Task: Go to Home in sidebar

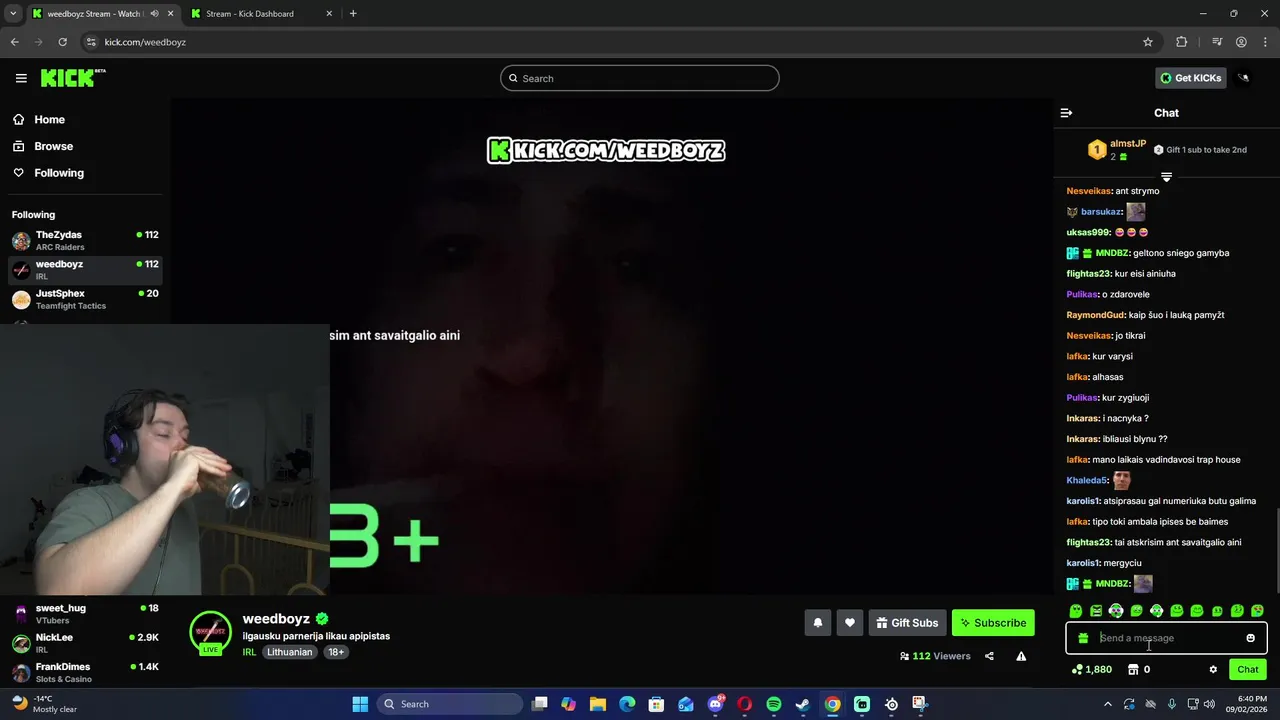Action: pyautogui.click(x=39, y=120)
